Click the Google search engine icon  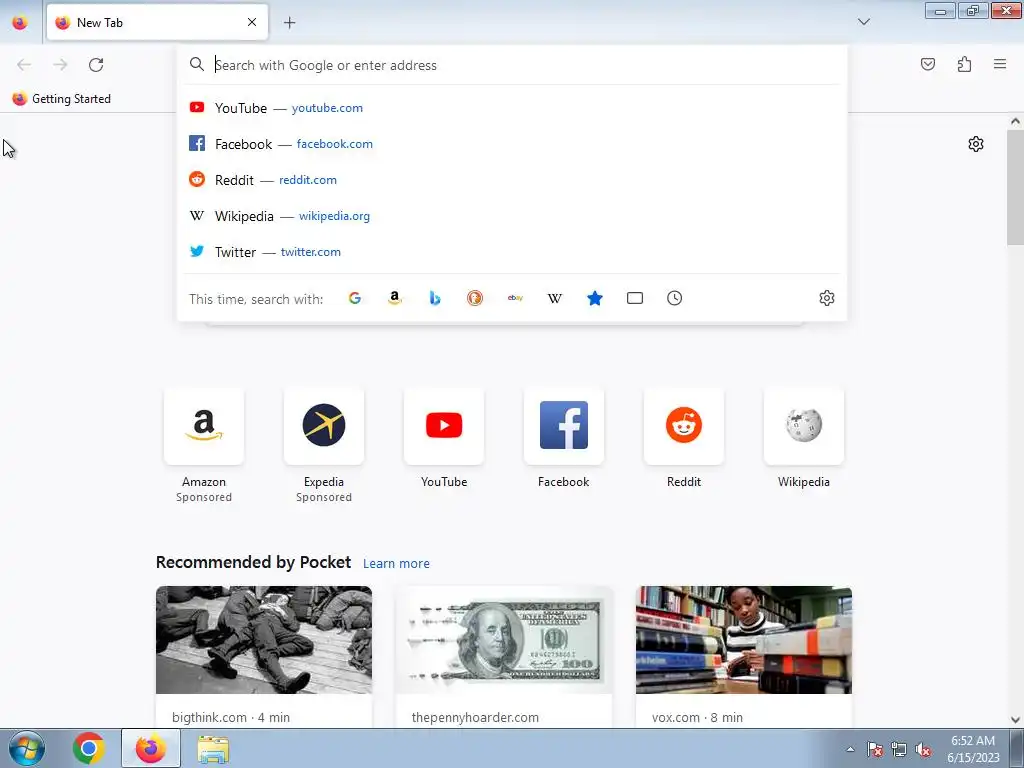tap(355, 298)
